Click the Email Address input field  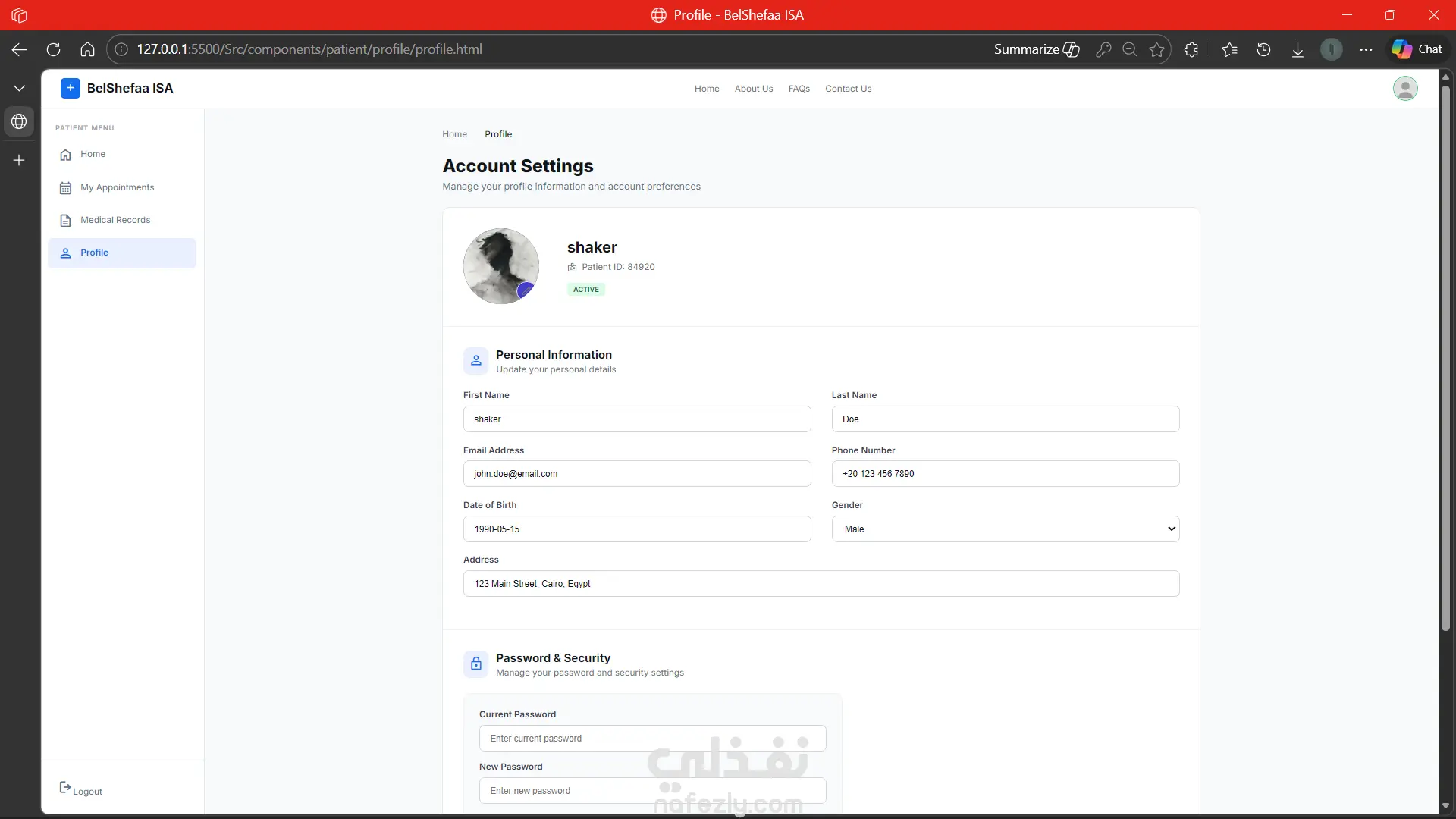pyautogui.click(x=636, y=474)
